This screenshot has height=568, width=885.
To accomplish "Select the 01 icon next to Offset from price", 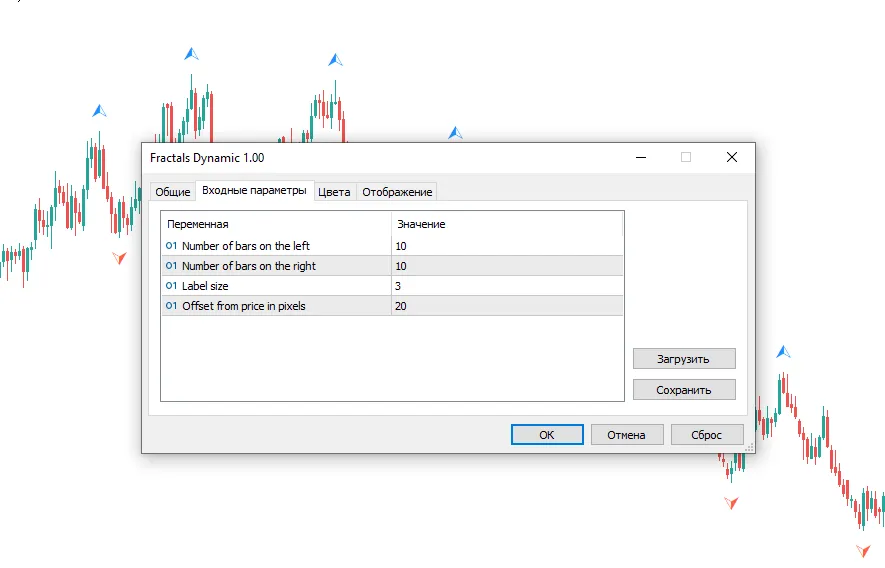I will pyautogui.click(x=171, y=306).
